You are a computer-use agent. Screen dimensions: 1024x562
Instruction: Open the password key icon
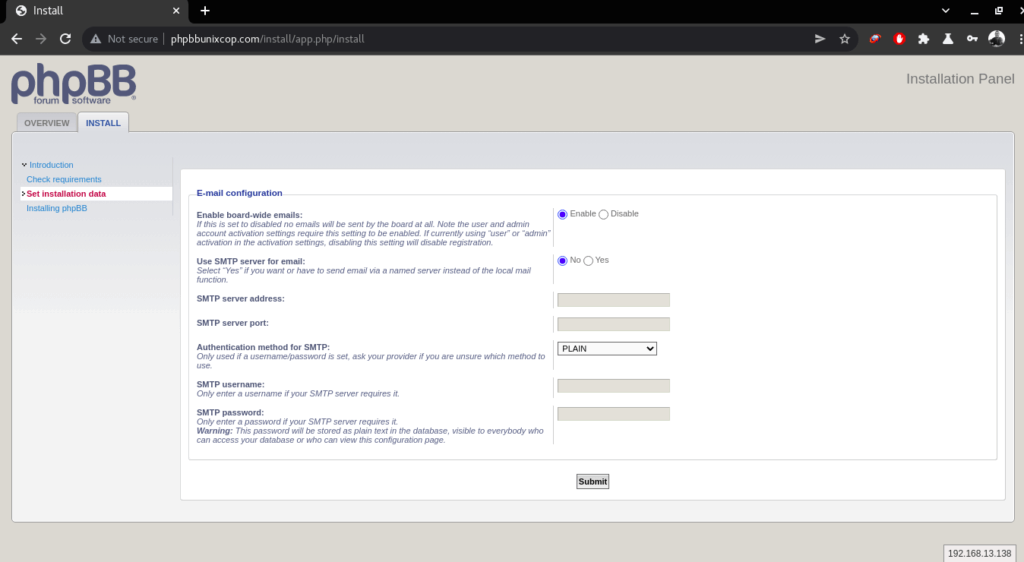[x=972, y=39]
